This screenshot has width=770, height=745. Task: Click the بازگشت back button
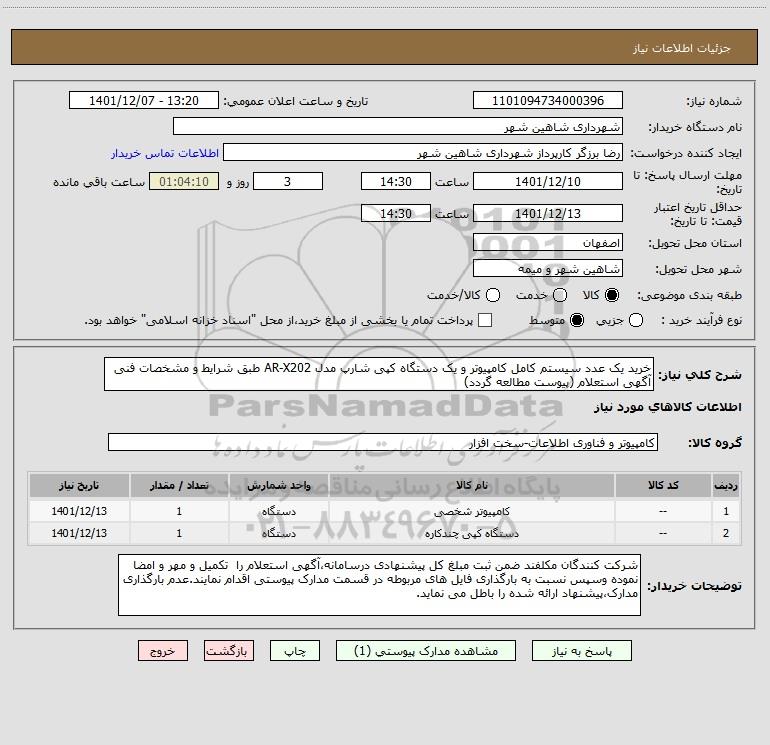[x=229, y=651]
